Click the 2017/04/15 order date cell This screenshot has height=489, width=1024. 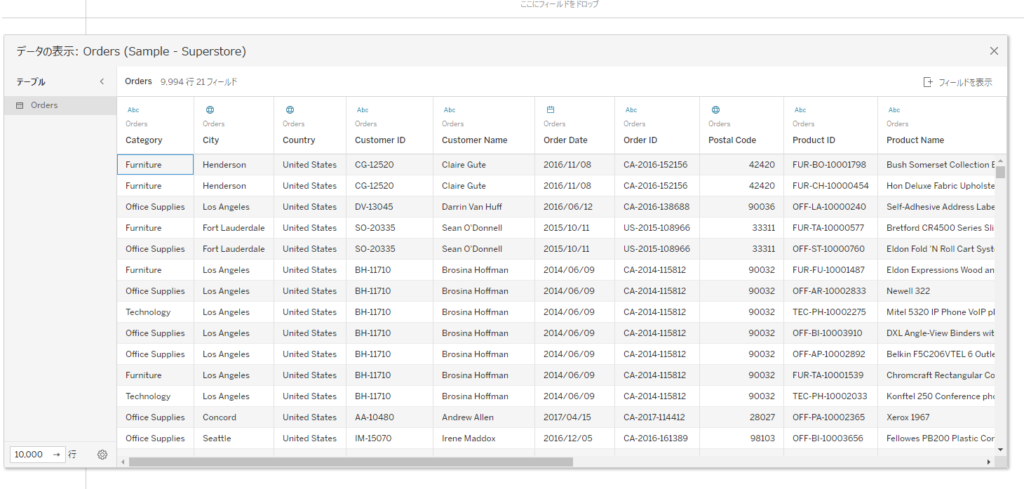575,417
